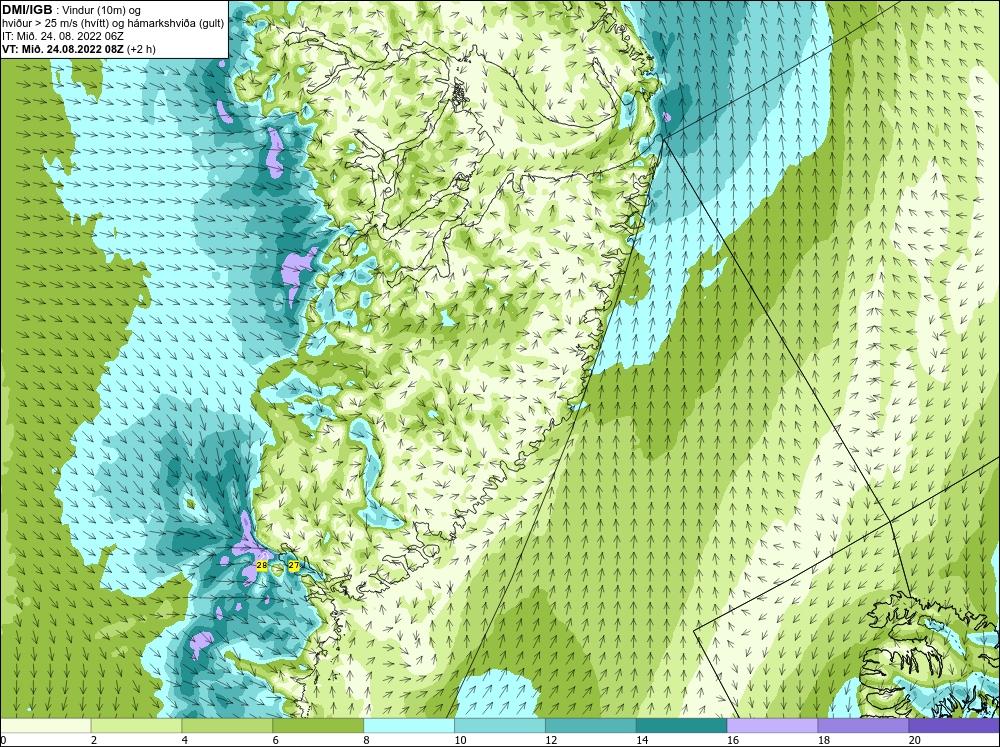1000x747 pixels.
Task: Click the valid time 'VT: Mið. 24.08.2022 08Z (+2 h)'
Action: pyautogui.click(x=79, y=48)
